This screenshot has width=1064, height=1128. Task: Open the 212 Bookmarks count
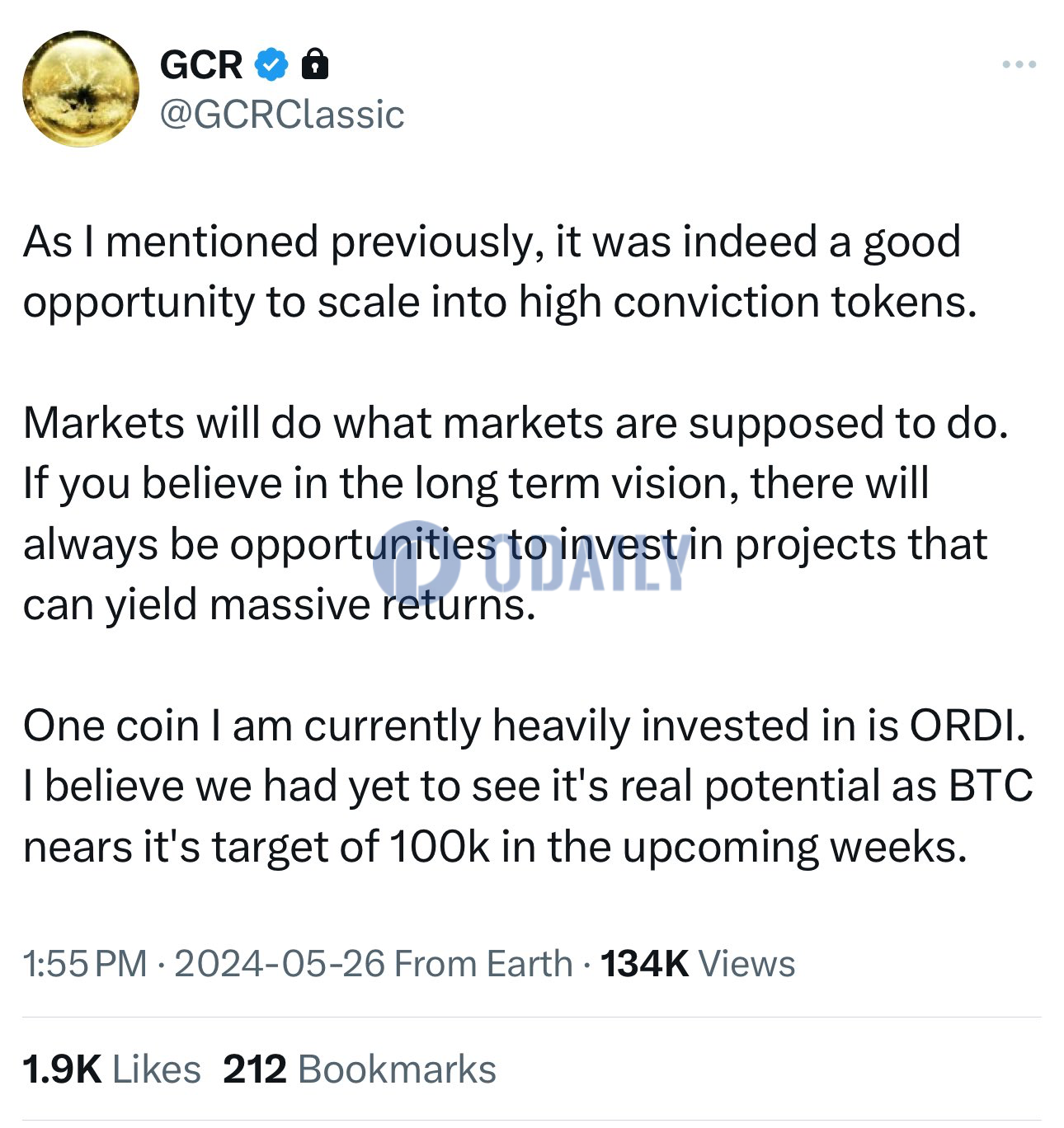[x=360, y=1069]
